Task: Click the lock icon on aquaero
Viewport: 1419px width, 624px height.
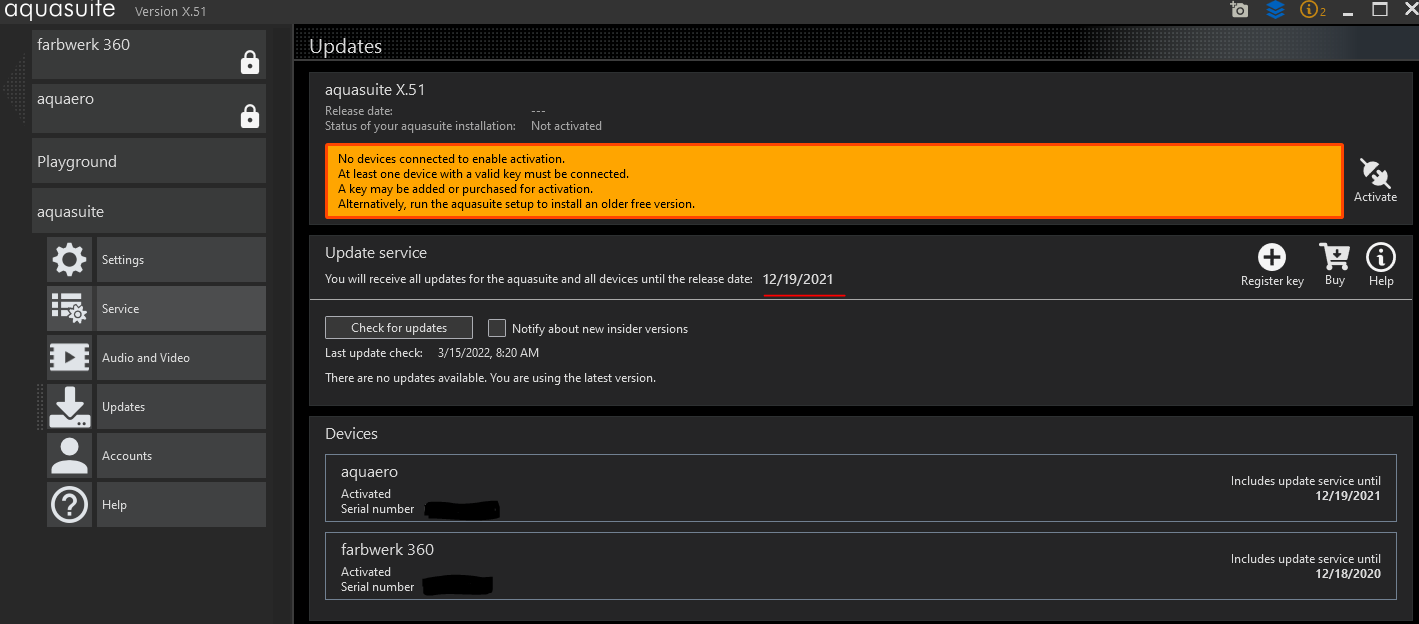Action: point(250,117)
